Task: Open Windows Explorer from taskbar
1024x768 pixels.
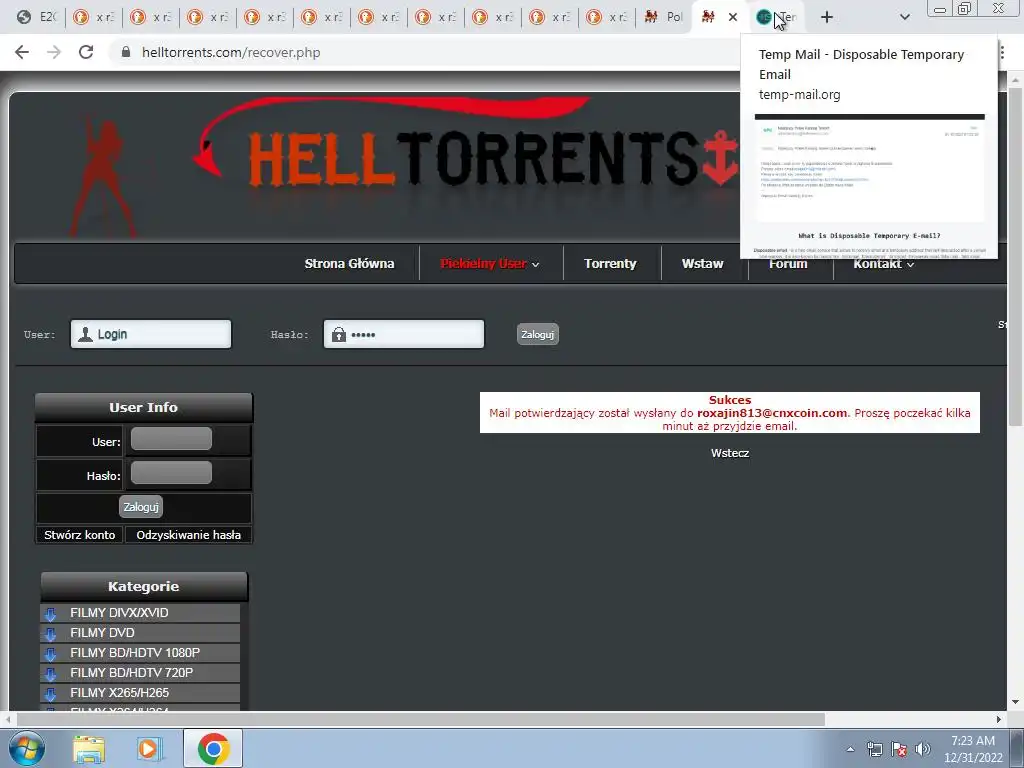Action: pyautogui.click(x=88, y=748)
